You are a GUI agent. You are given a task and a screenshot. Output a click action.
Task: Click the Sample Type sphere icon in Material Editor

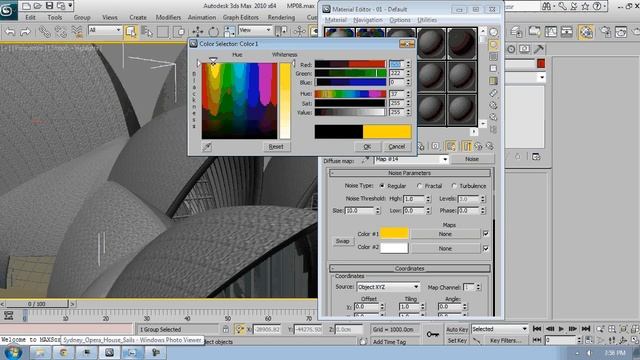click(493, 32)
